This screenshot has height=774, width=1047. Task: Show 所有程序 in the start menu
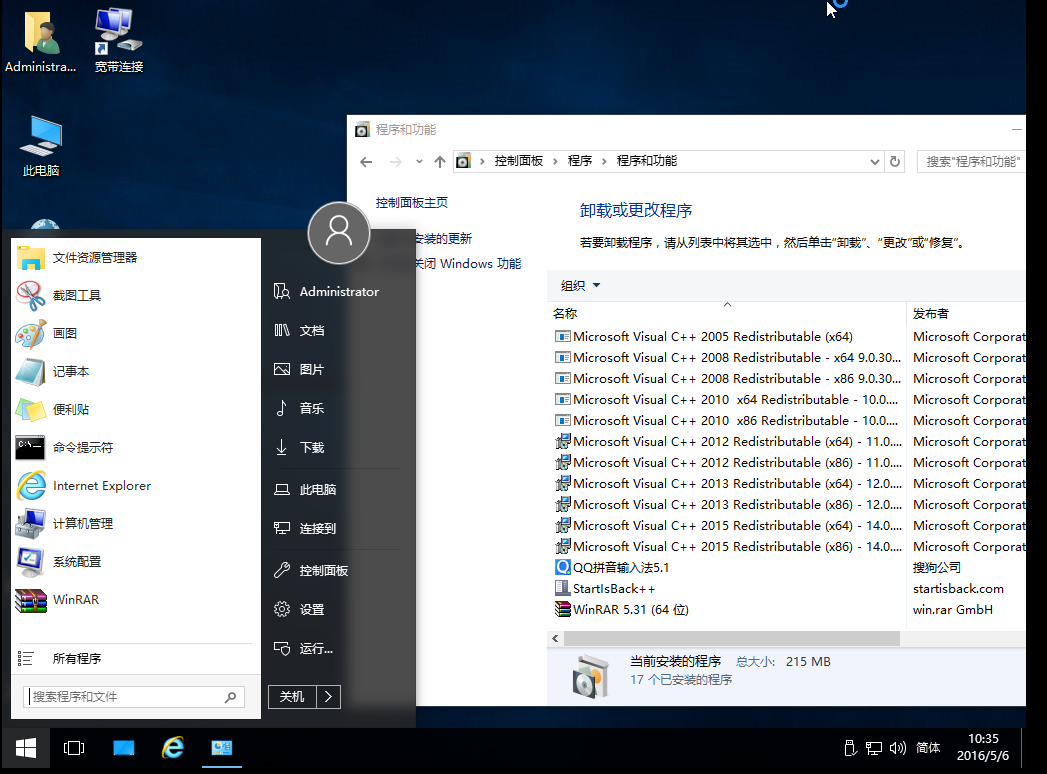tap(136, 658)
